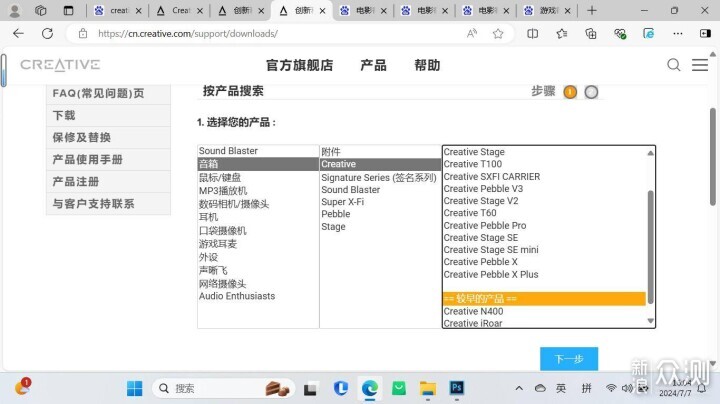Click the taskbar 搜索 search box
This screenshot has height=404, width=720.
click(223, 388)
